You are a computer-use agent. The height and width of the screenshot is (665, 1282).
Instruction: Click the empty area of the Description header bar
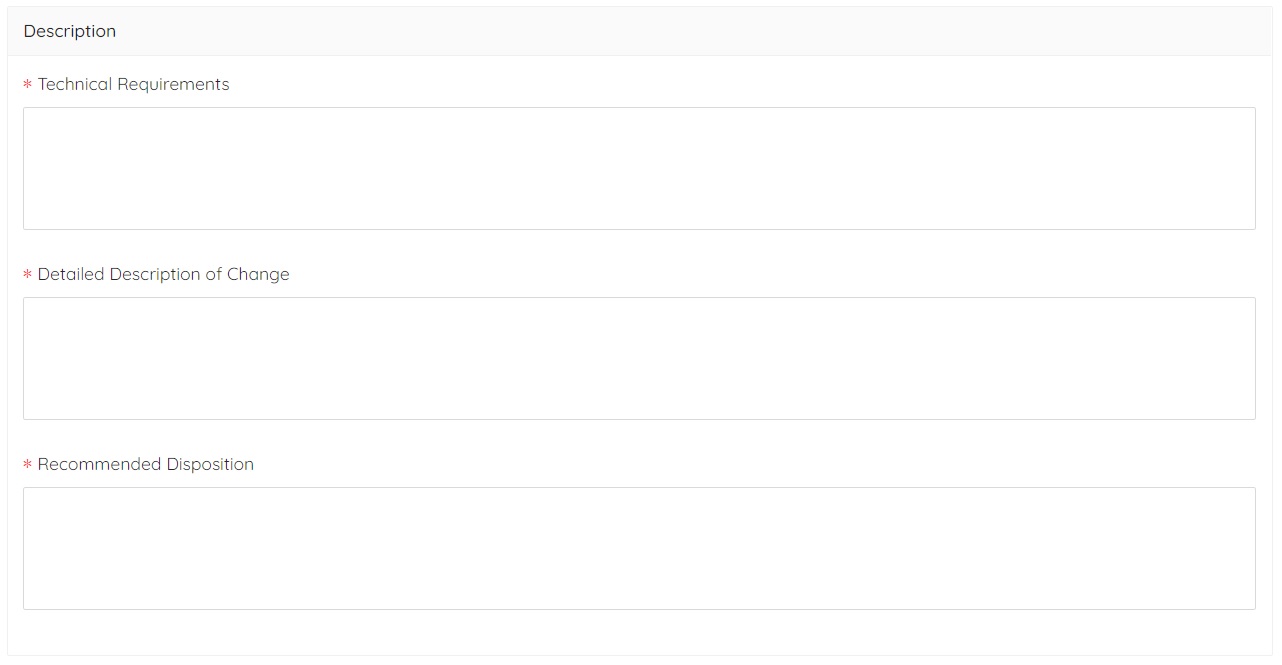[x=700, y=31]
